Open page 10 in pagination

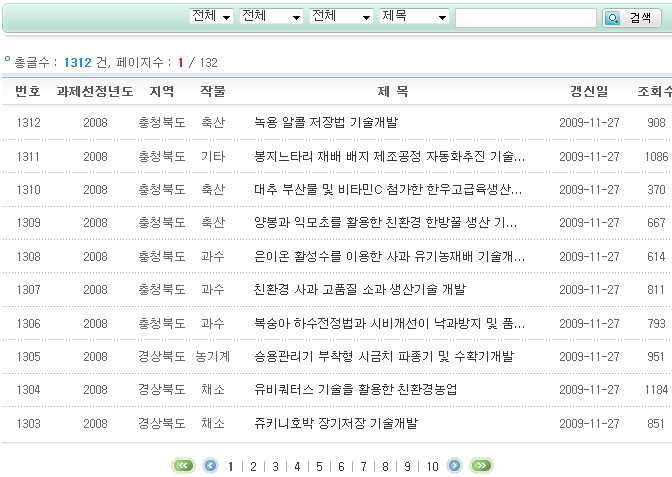pos(432,466)
